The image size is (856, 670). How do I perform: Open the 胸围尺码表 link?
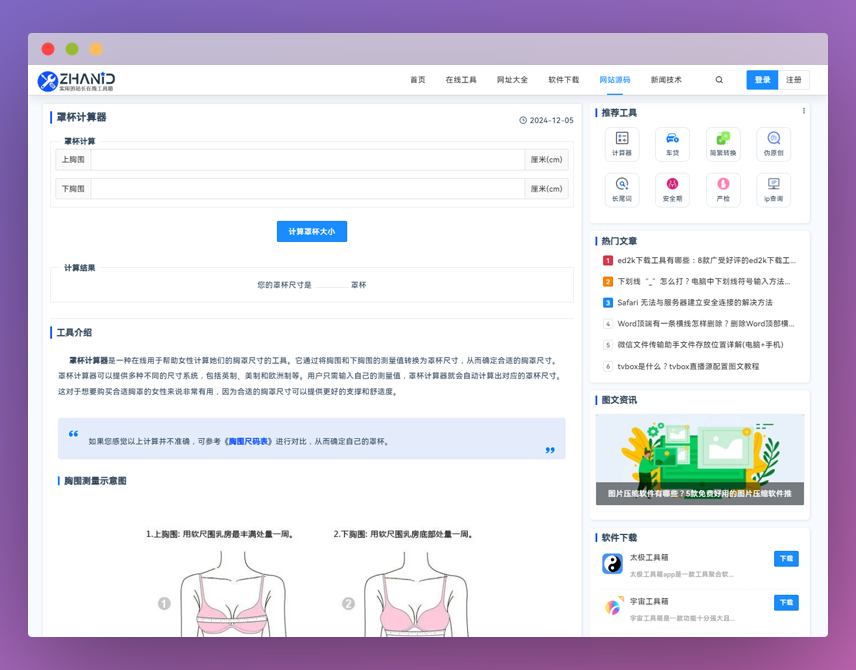[x=248, y=441]
